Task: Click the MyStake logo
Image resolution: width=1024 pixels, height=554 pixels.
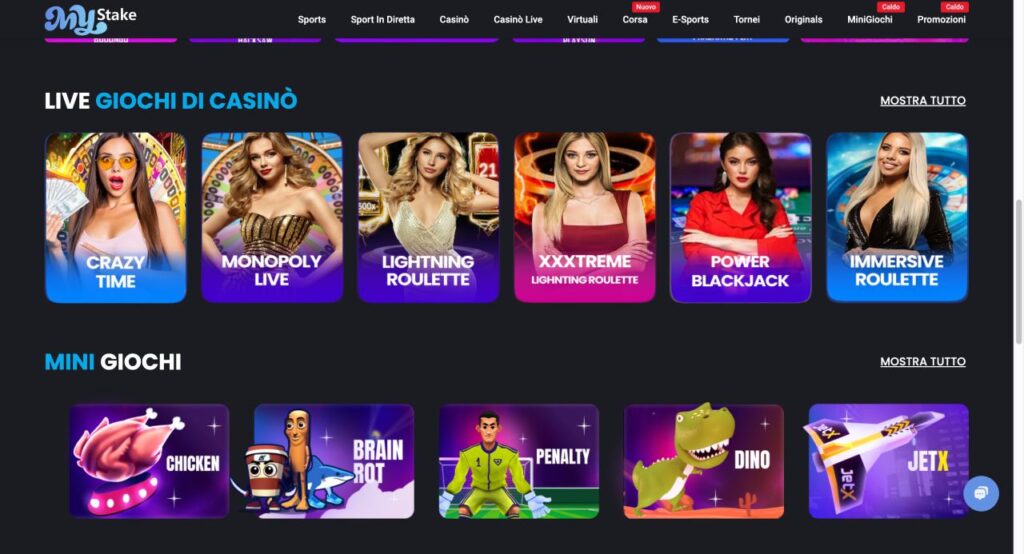Action: [x=91, y=19]
